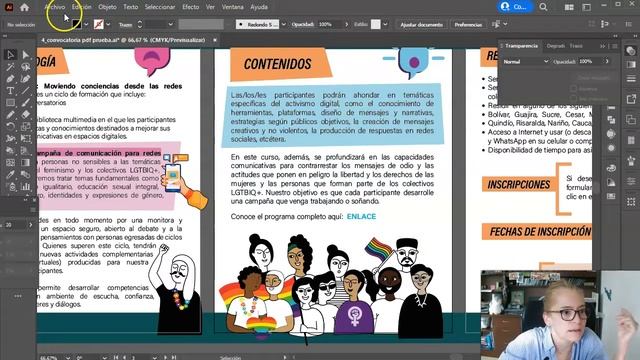
Task: Switch to the Degradado panel tab
Action: [556, 46]
